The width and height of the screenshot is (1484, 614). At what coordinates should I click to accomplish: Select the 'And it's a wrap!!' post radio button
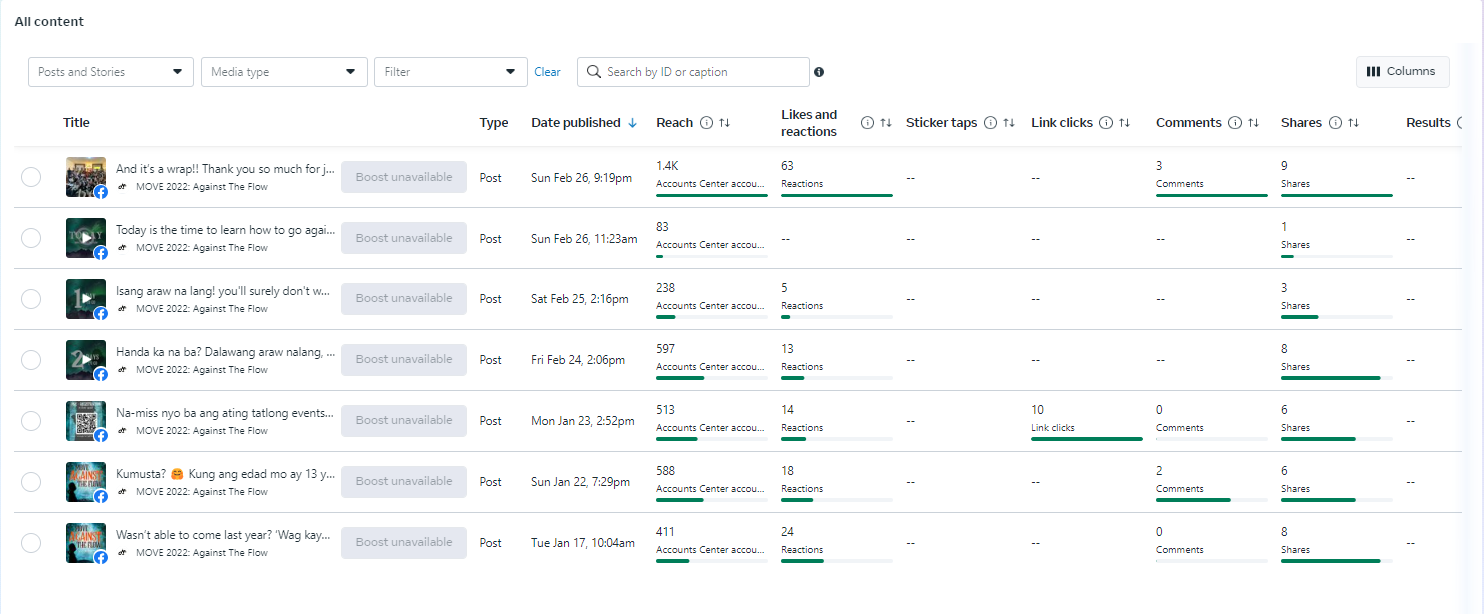point(31,177)
